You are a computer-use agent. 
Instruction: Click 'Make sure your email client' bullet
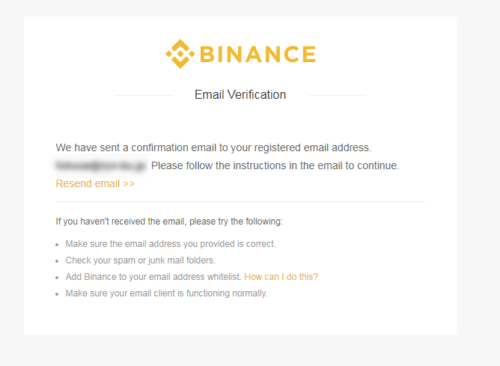point(166,293)
